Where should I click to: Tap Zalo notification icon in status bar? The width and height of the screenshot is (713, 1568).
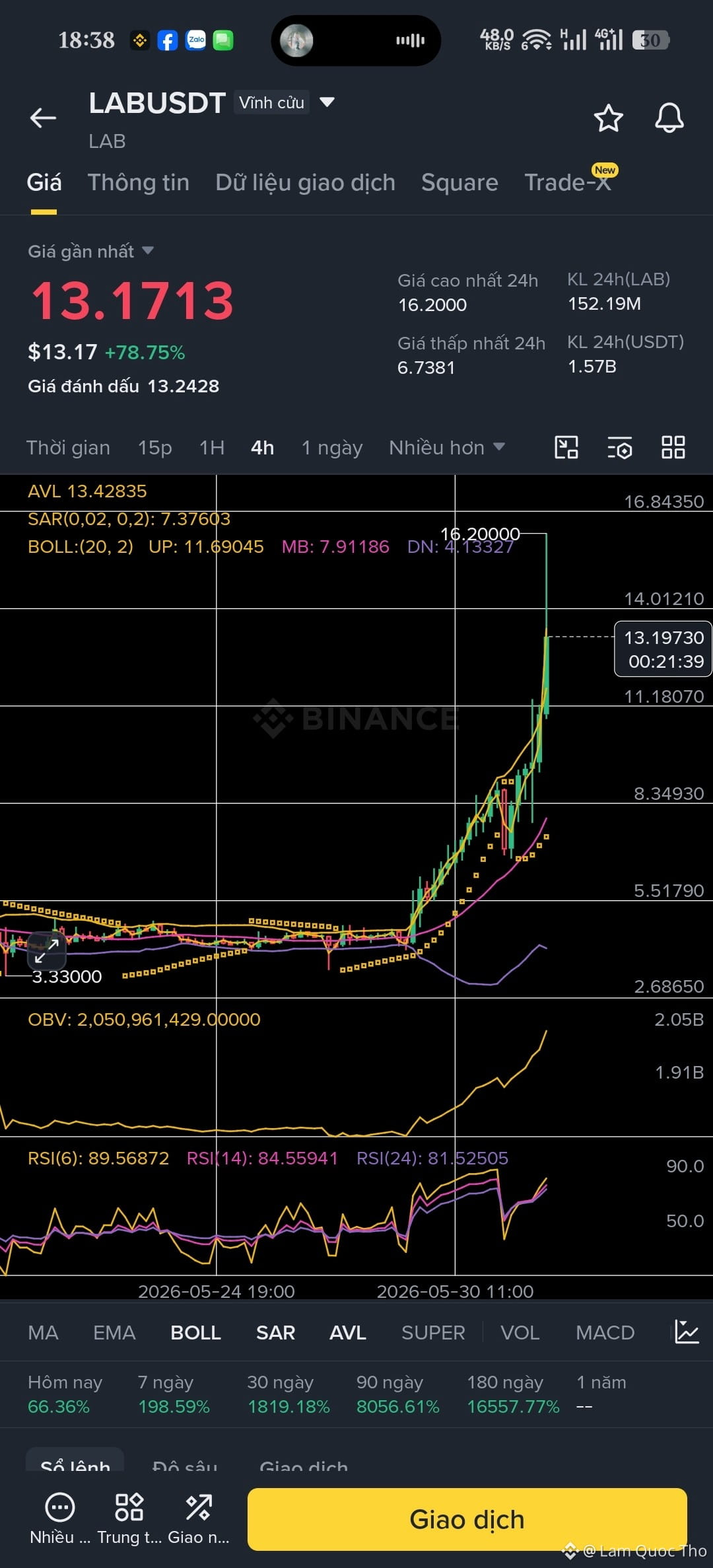point(195,40)
